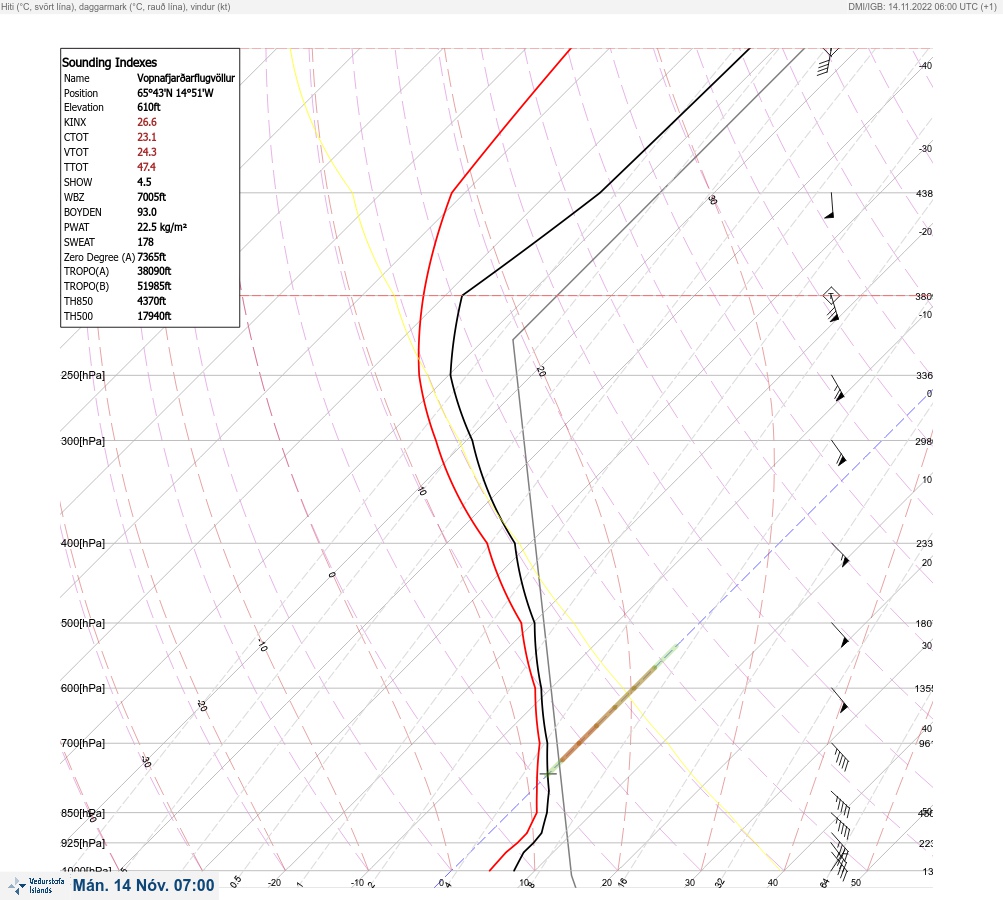The image size is (1003, 900).
Task: Click the tropopause diamond marker on the red dashed line
Action: 831,296
